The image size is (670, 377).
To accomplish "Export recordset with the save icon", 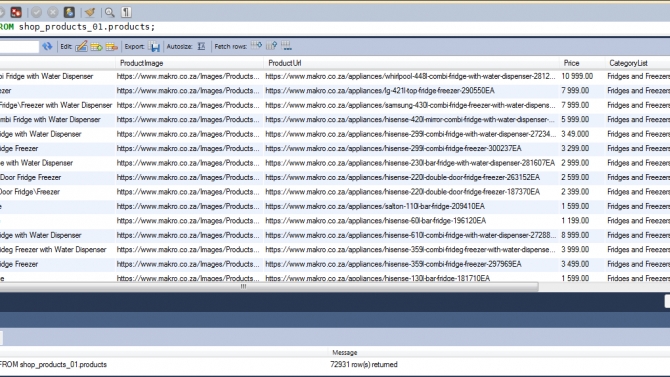I will pos(155,46).
